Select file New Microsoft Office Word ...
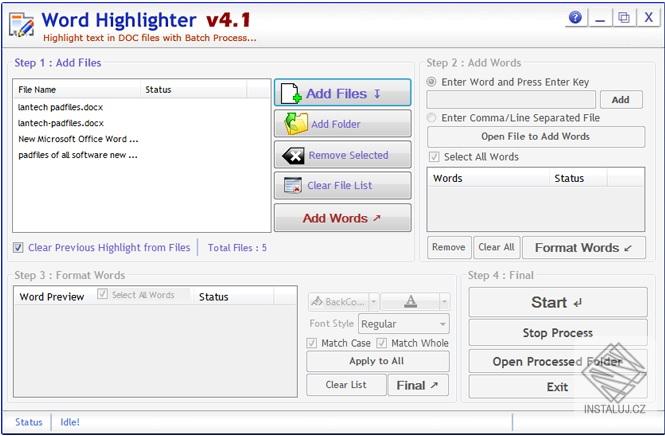 pos(78,139)
